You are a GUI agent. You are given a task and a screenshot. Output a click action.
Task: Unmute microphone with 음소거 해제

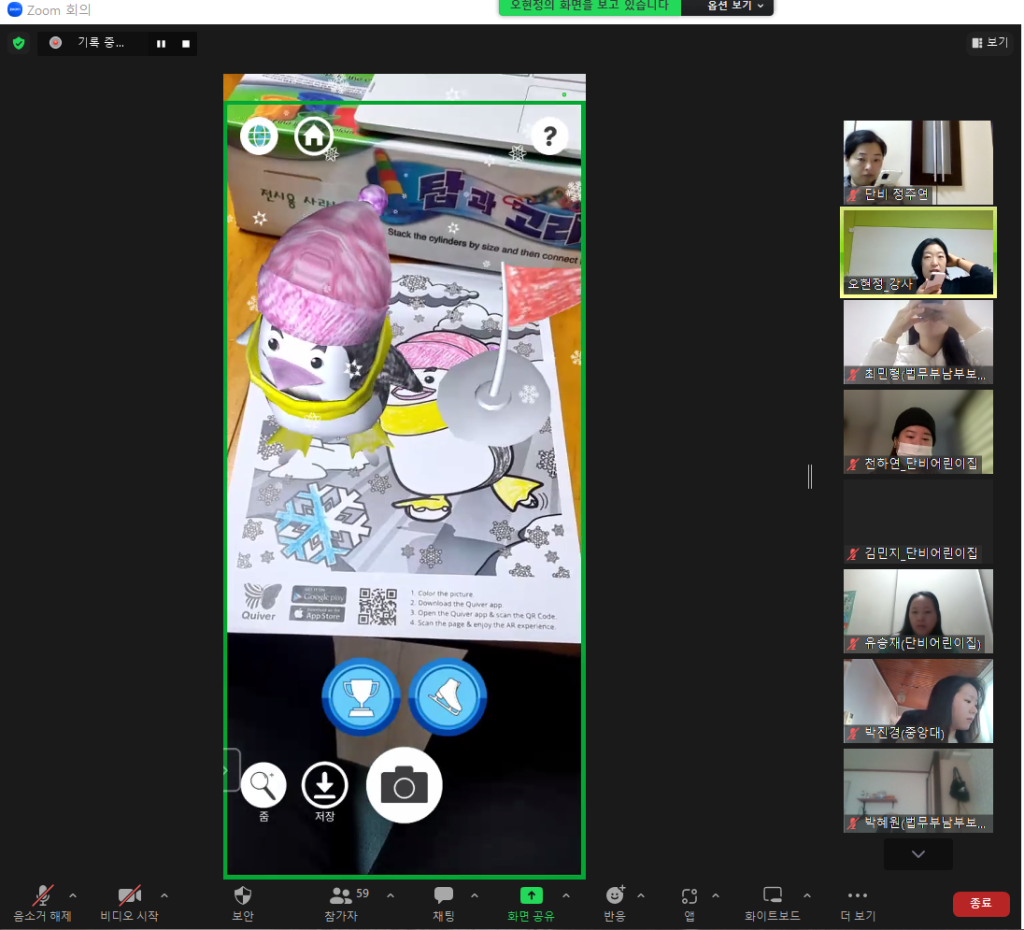[42, 904]
